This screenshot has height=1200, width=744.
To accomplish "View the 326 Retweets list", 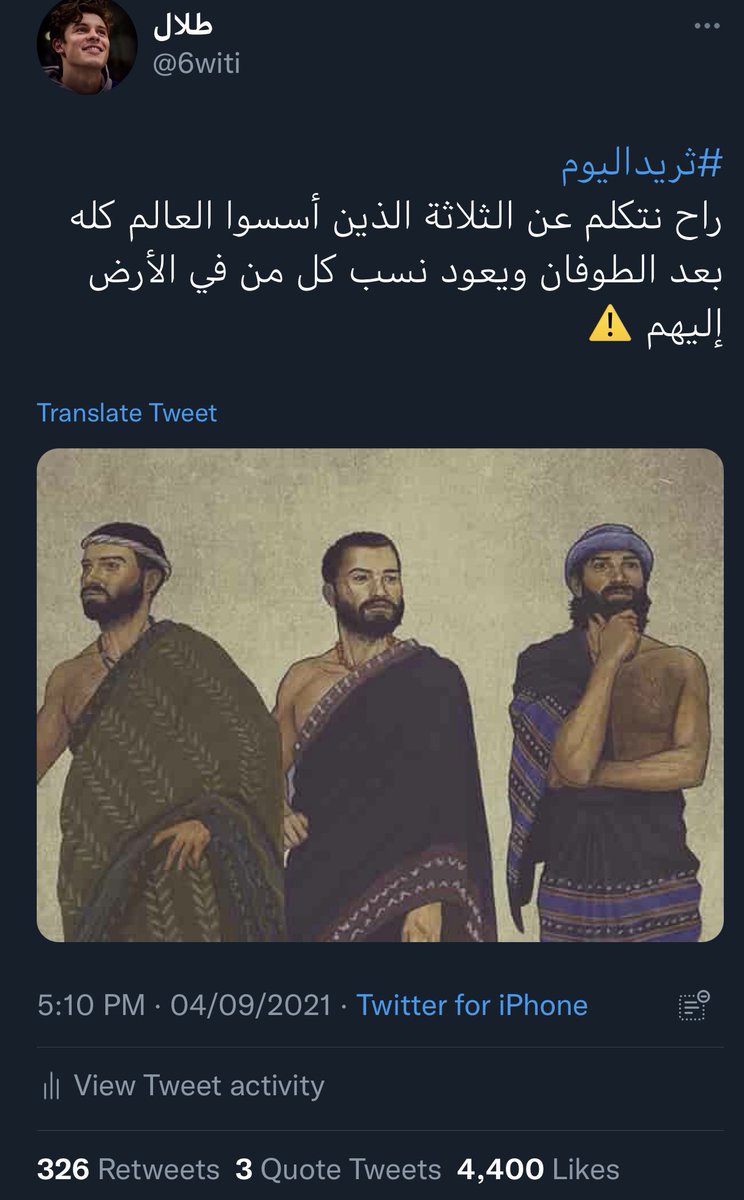I will click(x=128, y=1169).
